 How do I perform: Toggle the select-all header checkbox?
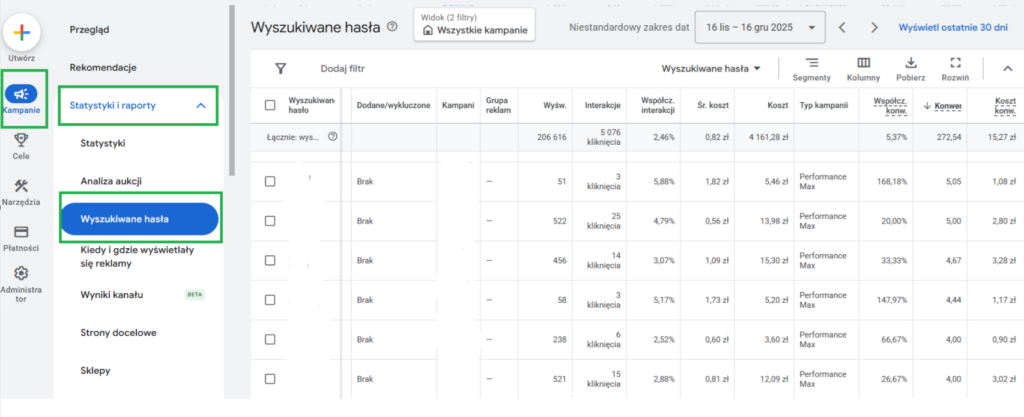[270, 105]
